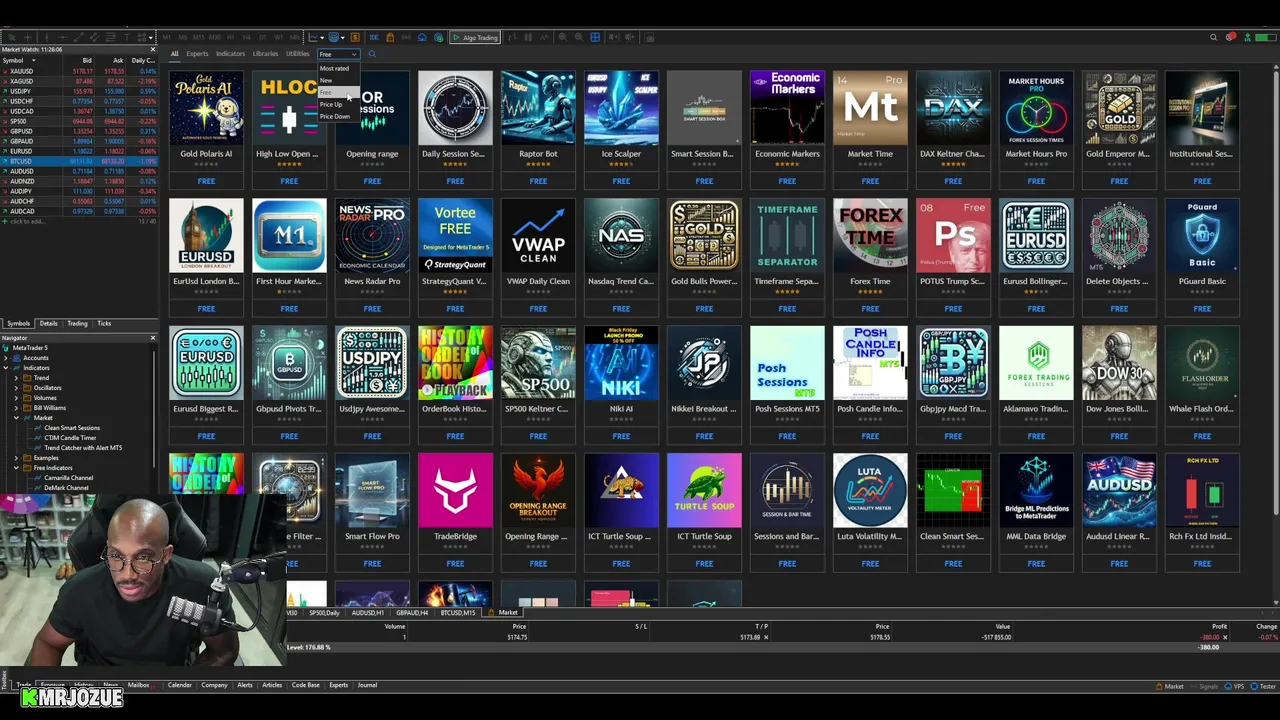Click the dollar sign toolbar icon
1280x720 pixels.
(355, 37)
